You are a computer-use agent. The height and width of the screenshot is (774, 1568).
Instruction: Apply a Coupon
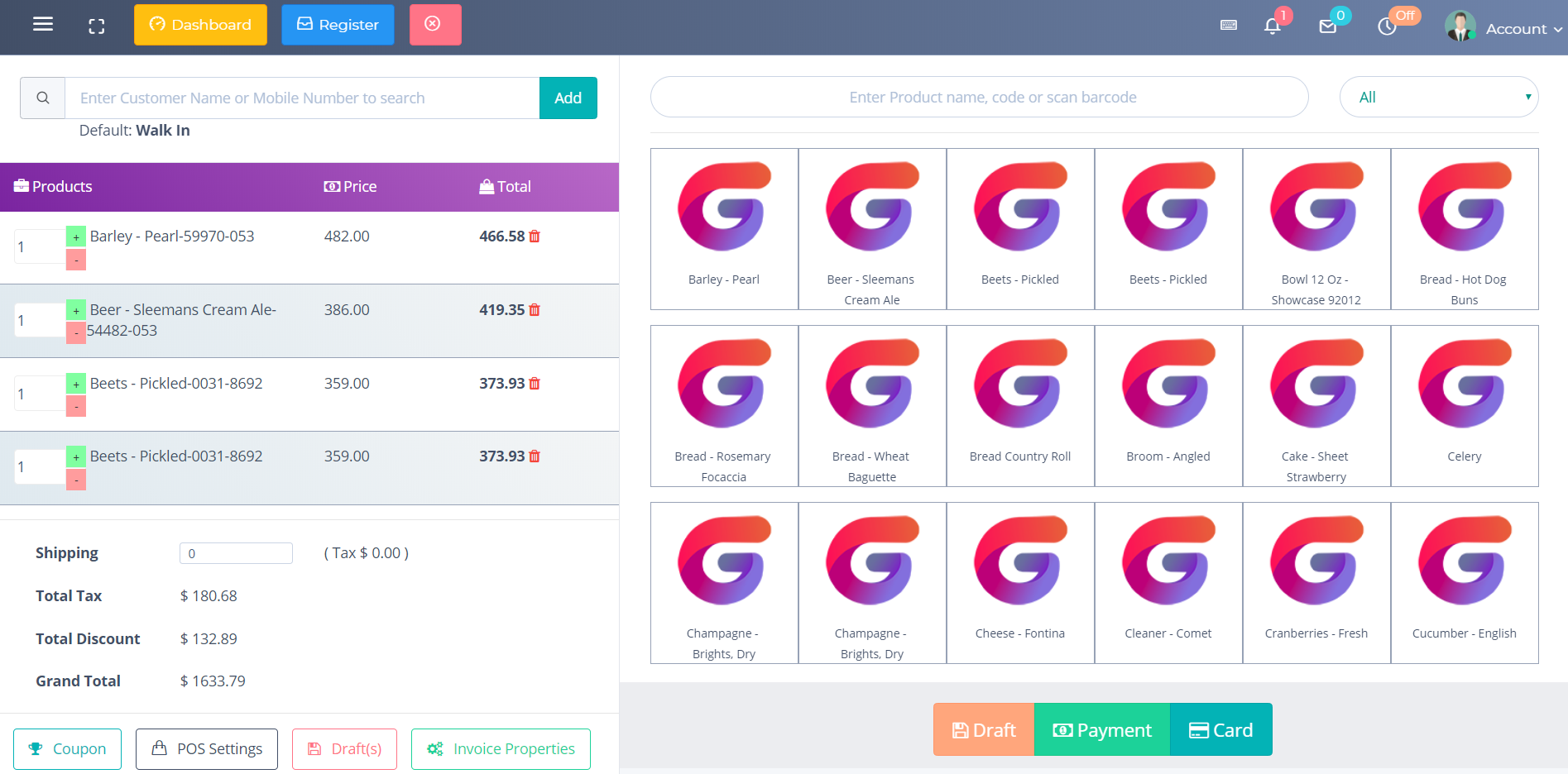67,749
